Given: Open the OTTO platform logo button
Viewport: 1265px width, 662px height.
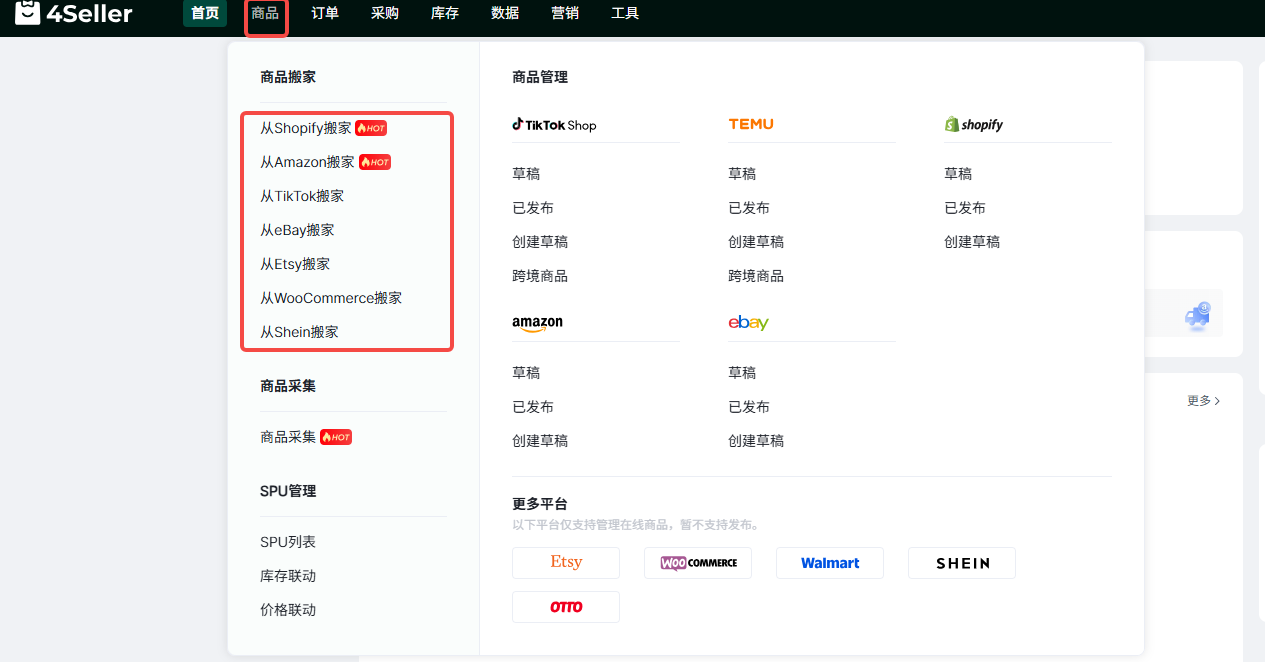Looking at the screenshot, I should [x=566, y=607].
